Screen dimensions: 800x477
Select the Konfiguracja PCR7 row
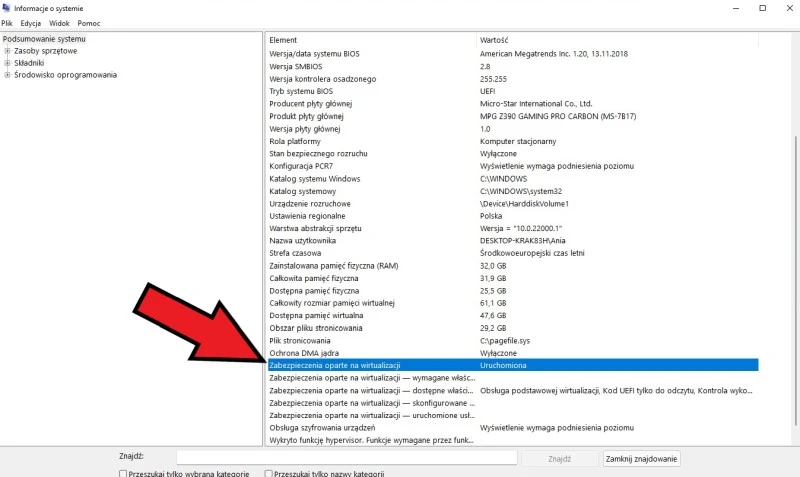pos(512,166)
